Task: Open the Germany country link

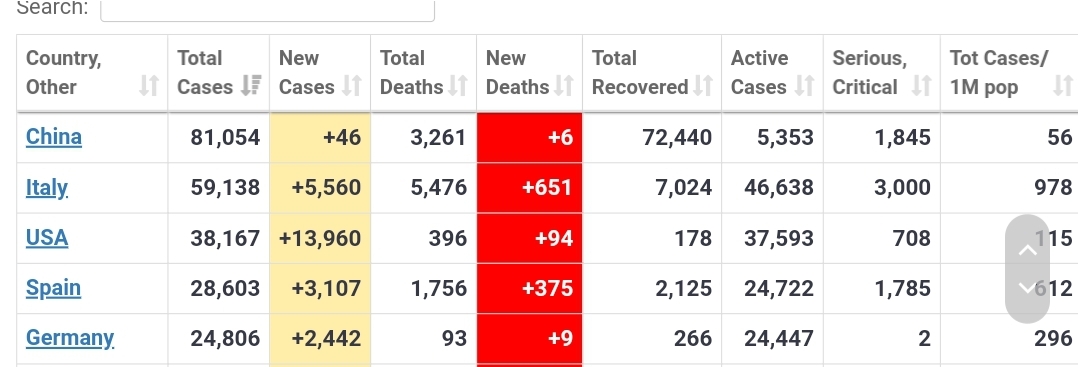Action: click(x=69, y=338)
